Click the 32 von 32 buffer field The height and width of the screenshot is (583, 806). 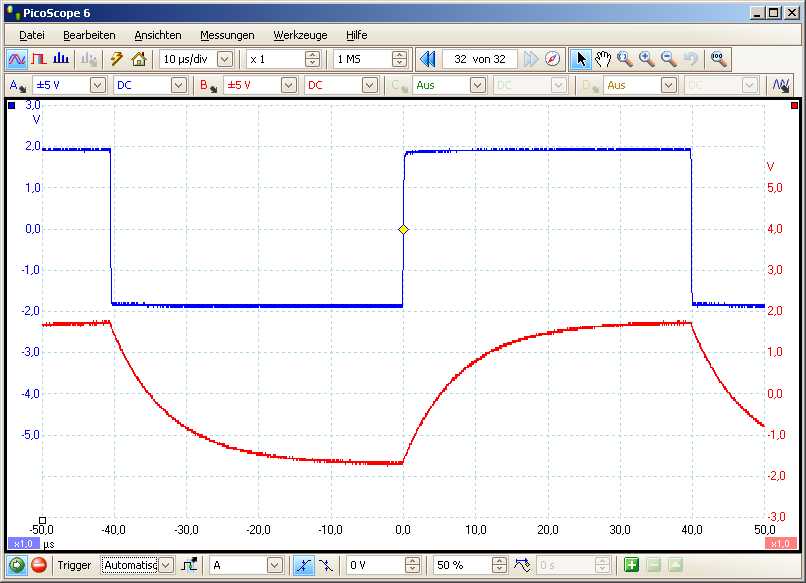pos(480,59)
